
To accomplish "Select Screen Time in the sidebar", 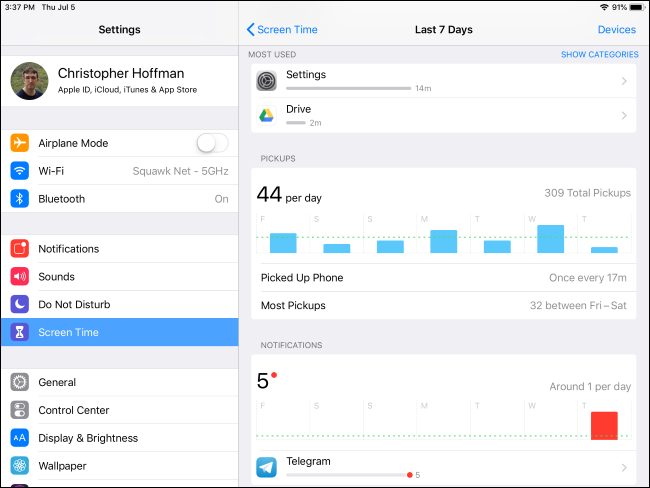I will pos(120,332).
